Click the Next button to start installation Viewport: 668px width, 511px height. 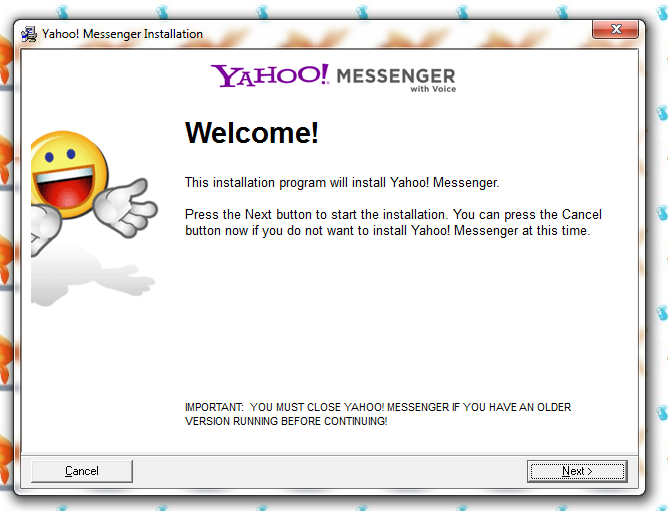tap(577, 471)
